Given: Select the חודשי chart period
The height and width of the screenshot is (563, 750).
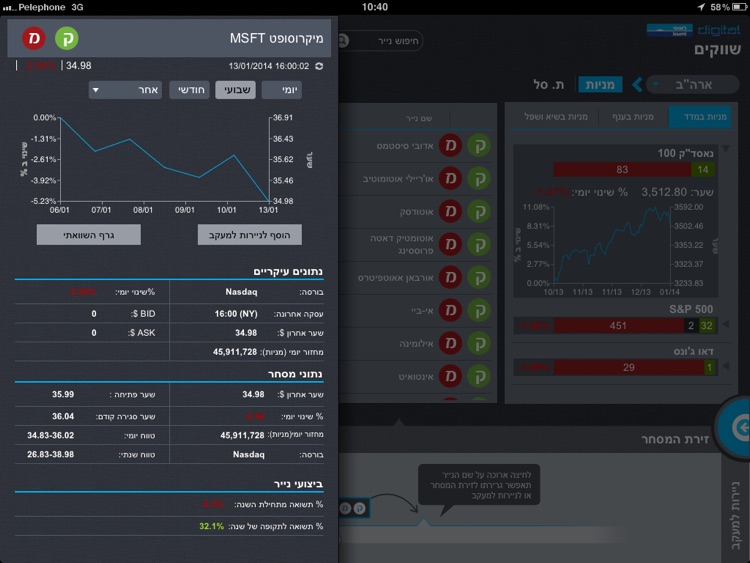Looking at the screenshot, I should [189, 90].
